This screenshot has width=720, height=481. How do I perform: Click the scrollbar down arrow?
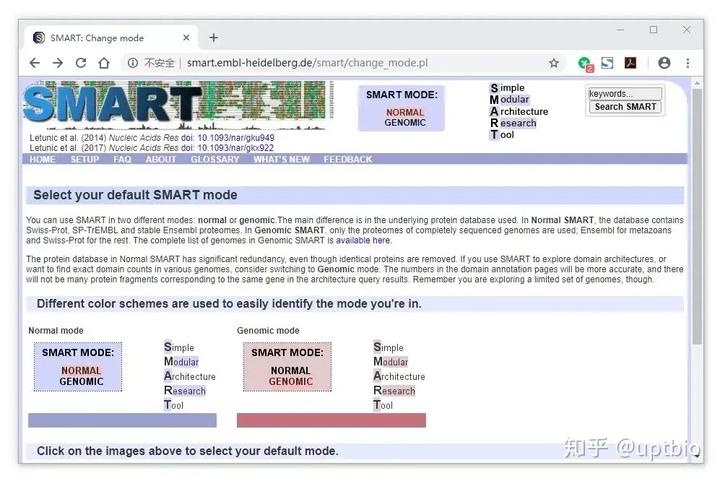[697, 456]
